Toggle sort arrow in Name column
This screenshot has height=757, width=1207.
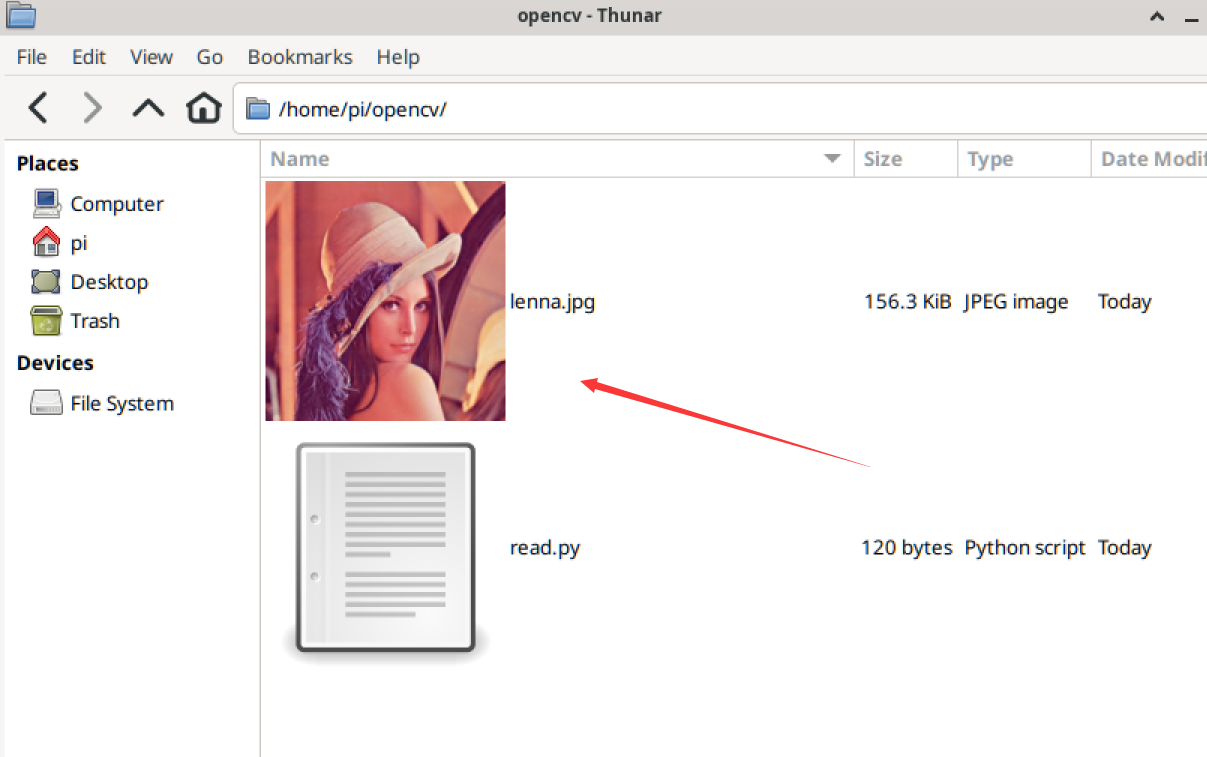tap(832, 159)
